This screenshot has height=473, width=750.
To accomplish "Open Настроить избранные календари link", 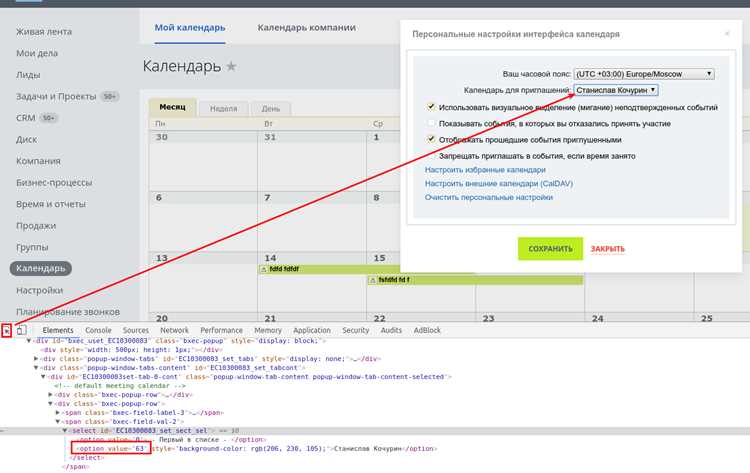I will point(485,170).
